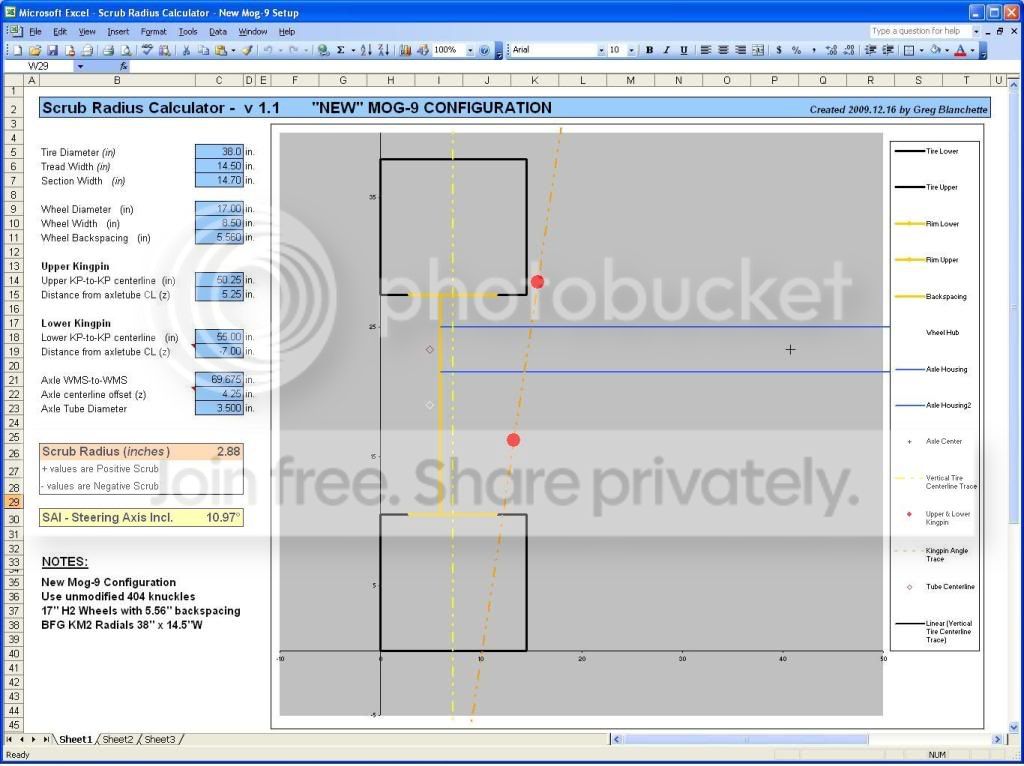Click the AutoSum sigma icon
The width and height of the screenshot is (1024, 766).
tap(340, 50)
